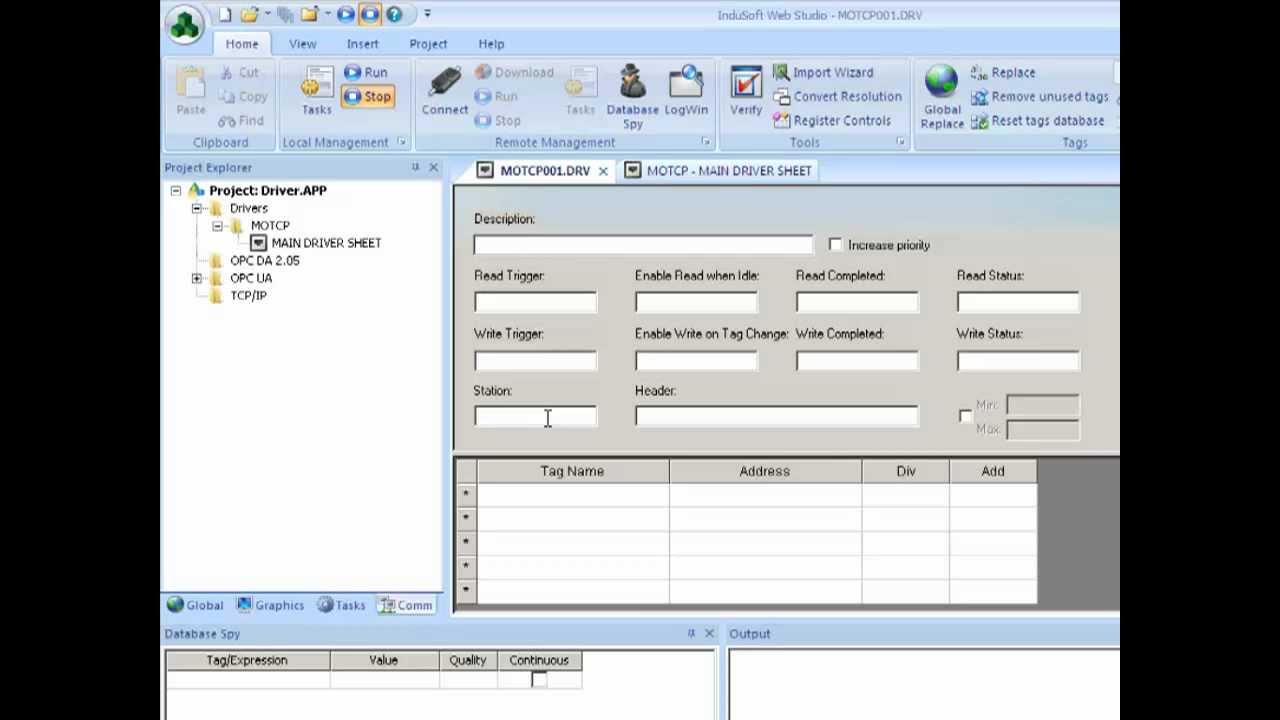Collapse the Project: Driver.APP tree node

tap(176, 190)
